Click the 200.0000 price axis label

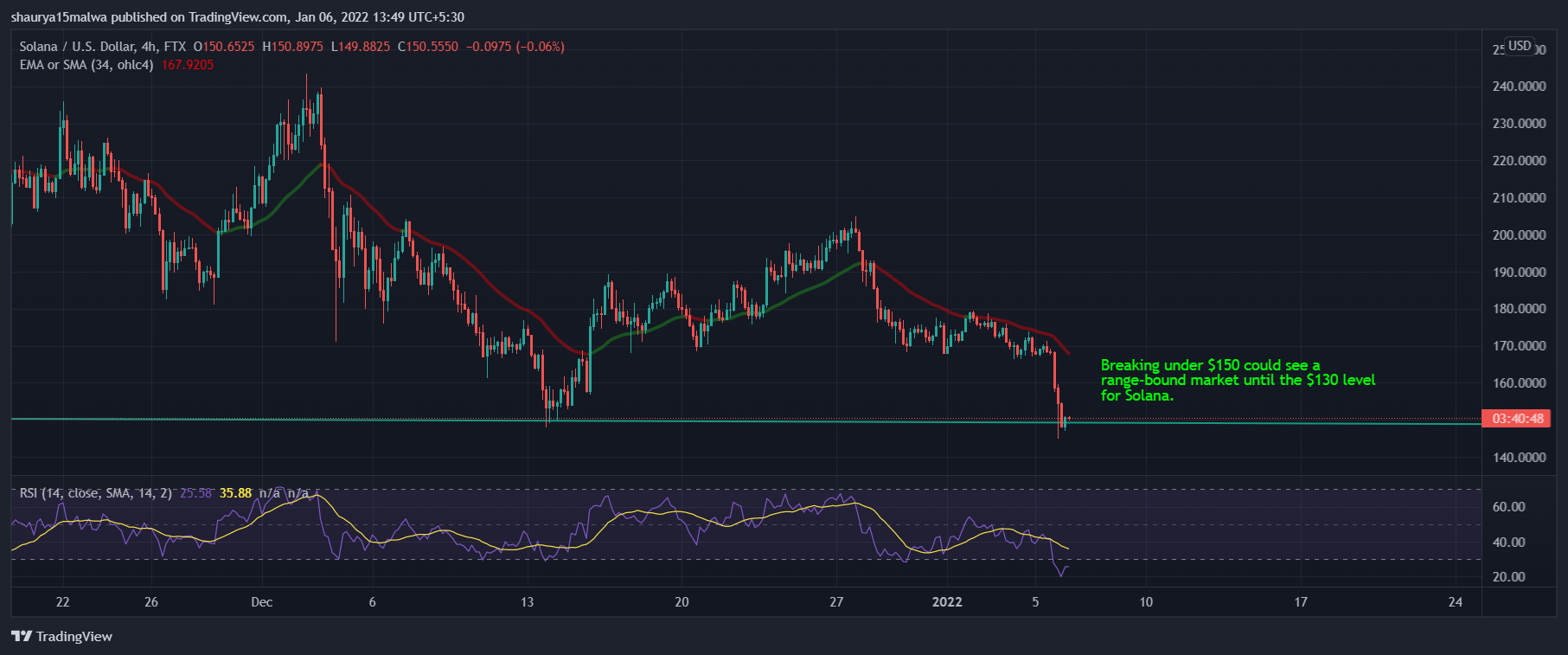(x=1519, y=235)
